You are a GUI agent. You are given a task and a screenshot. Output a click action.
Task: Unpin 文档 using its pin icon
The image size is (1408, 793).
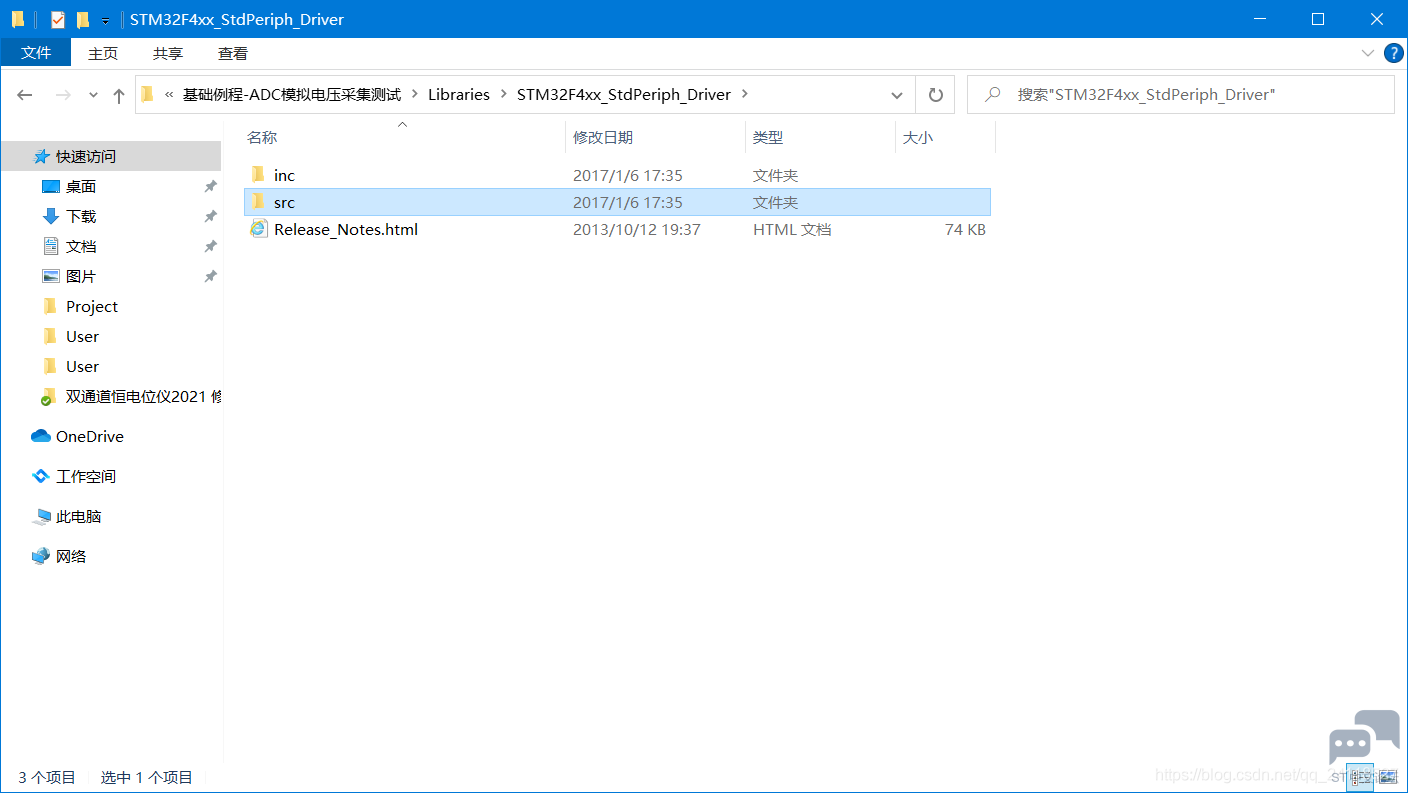pyautogui.click(x=210, y=247)
